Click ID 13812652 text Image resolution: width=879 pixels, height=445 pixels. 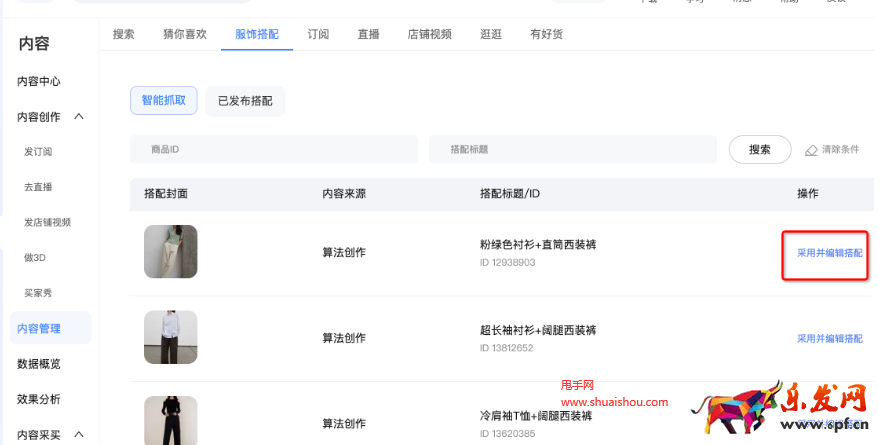pos(507,348)
